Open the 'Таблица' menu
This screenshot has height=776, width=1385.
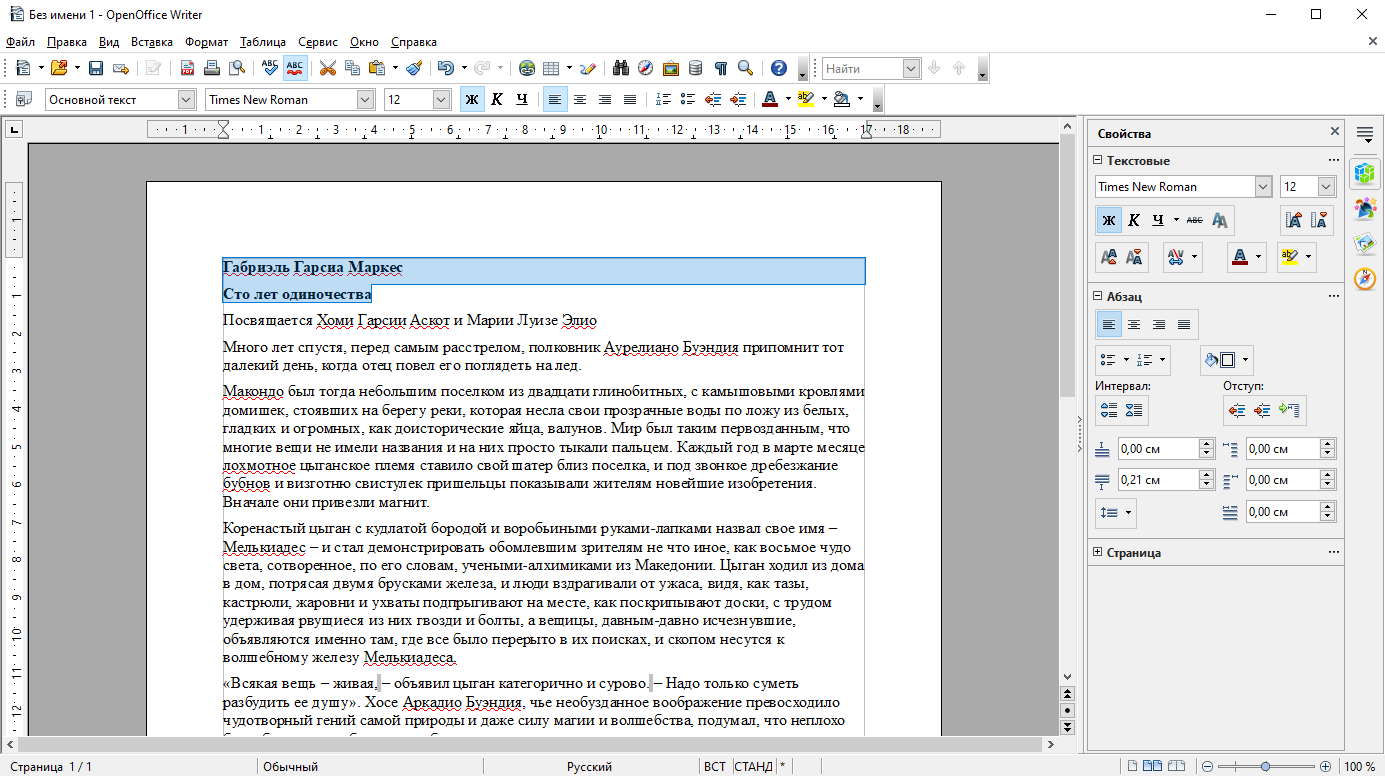point(262,42)
